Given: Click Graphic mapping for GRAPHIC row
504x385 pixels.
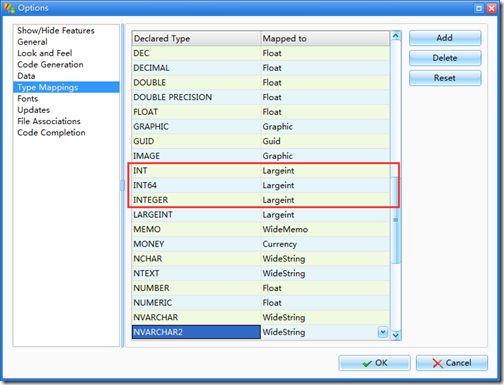Looking at the screenshot, I should (x=325, y=127).
